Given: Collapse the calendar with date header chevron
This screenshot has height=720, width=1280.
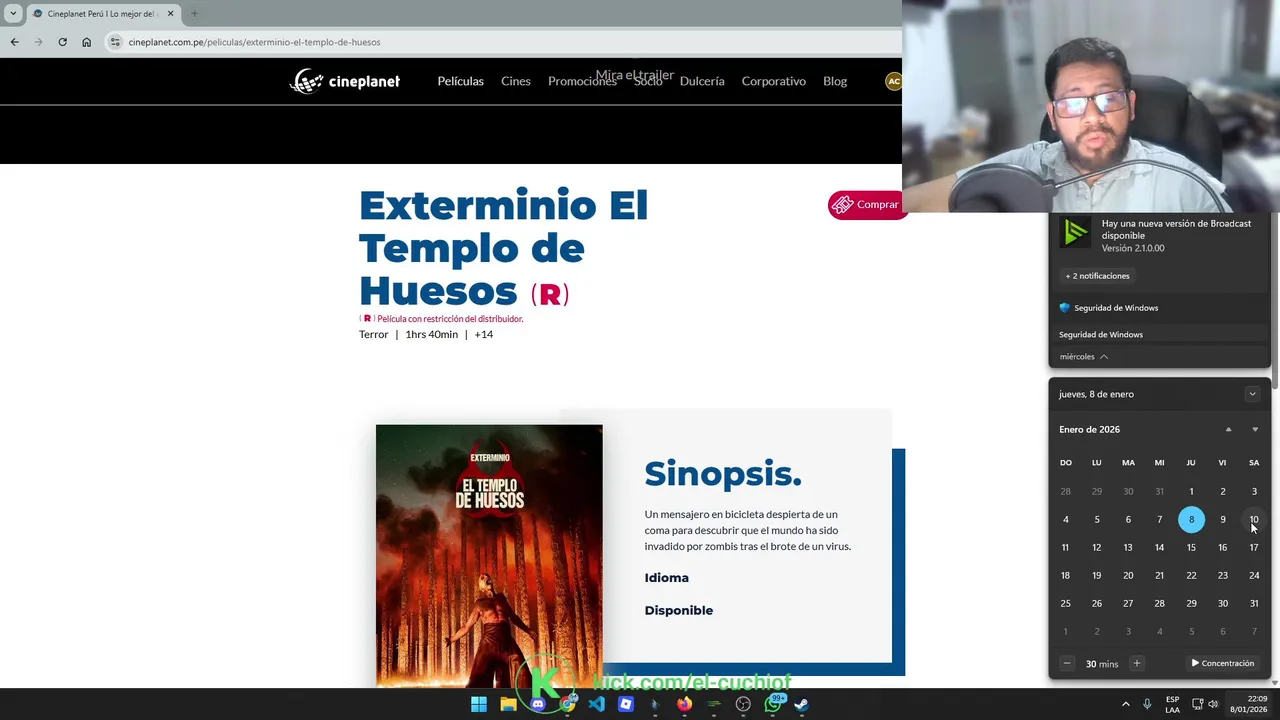Looking at the screenshot, I should coord(1252,394).
